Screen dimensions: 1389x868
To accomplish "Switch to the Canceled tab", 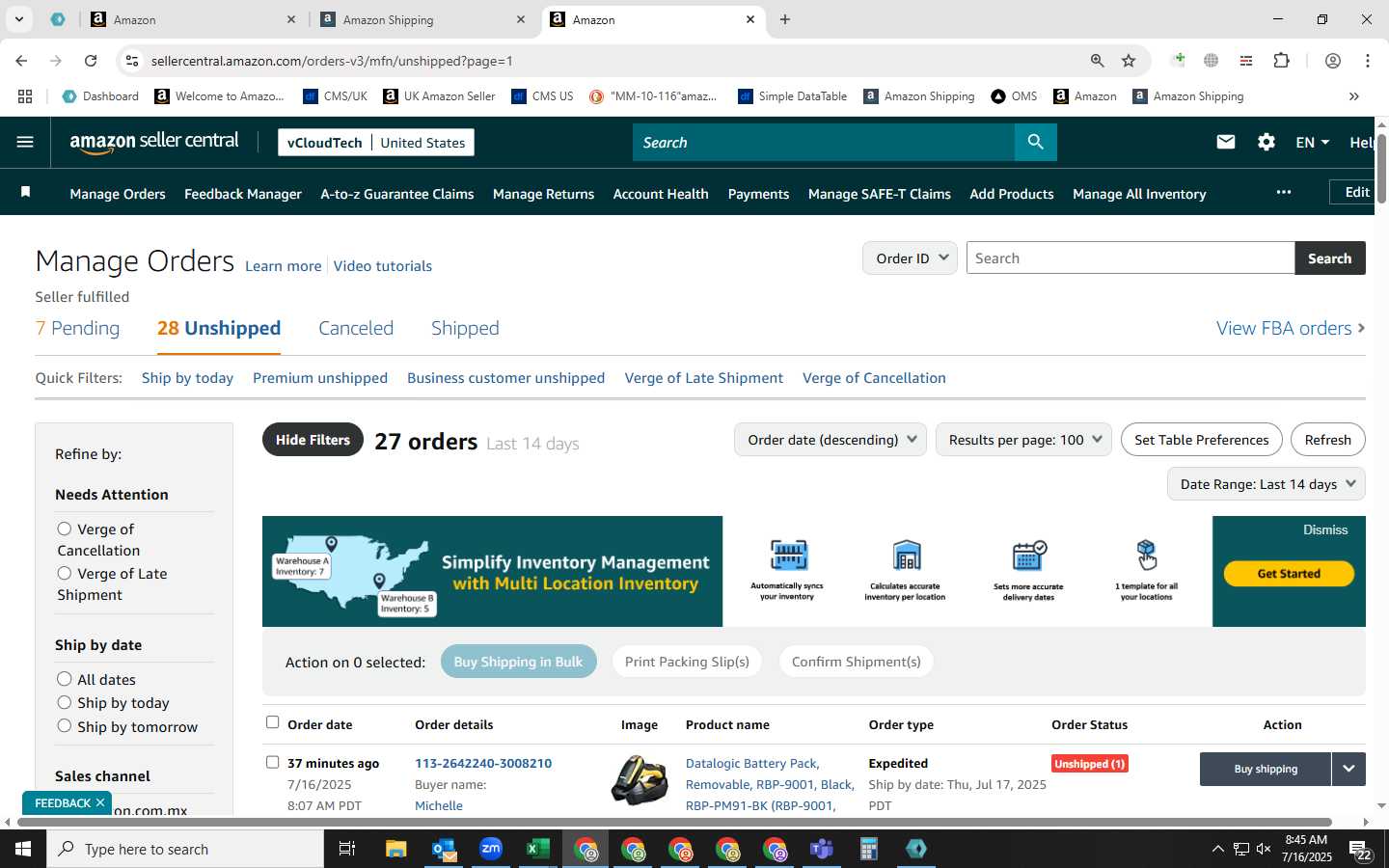I will pyautogui.click(x=356, y=328).
